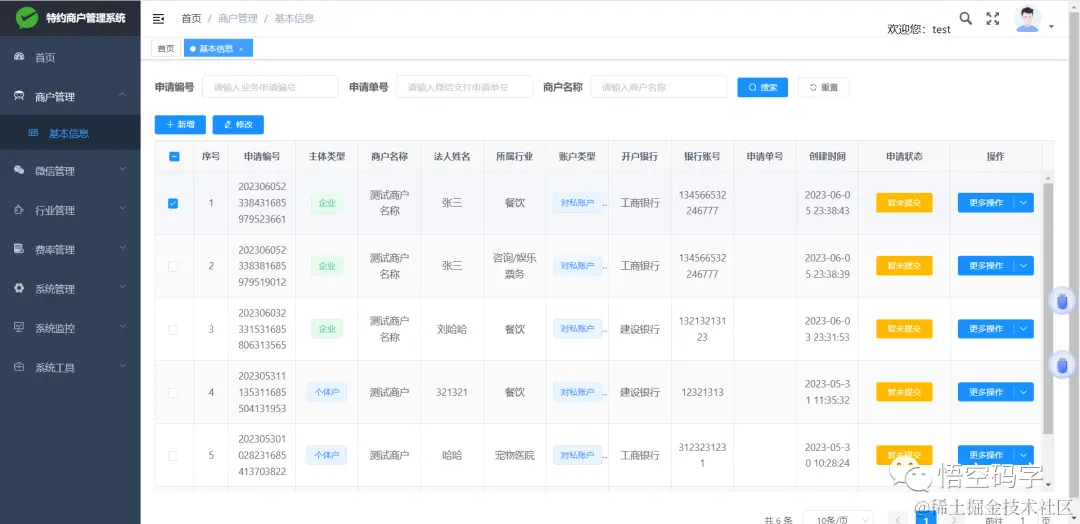
Task: Check the checkbox for row 3
Action: pyautogui.click(x=173, y=329)
